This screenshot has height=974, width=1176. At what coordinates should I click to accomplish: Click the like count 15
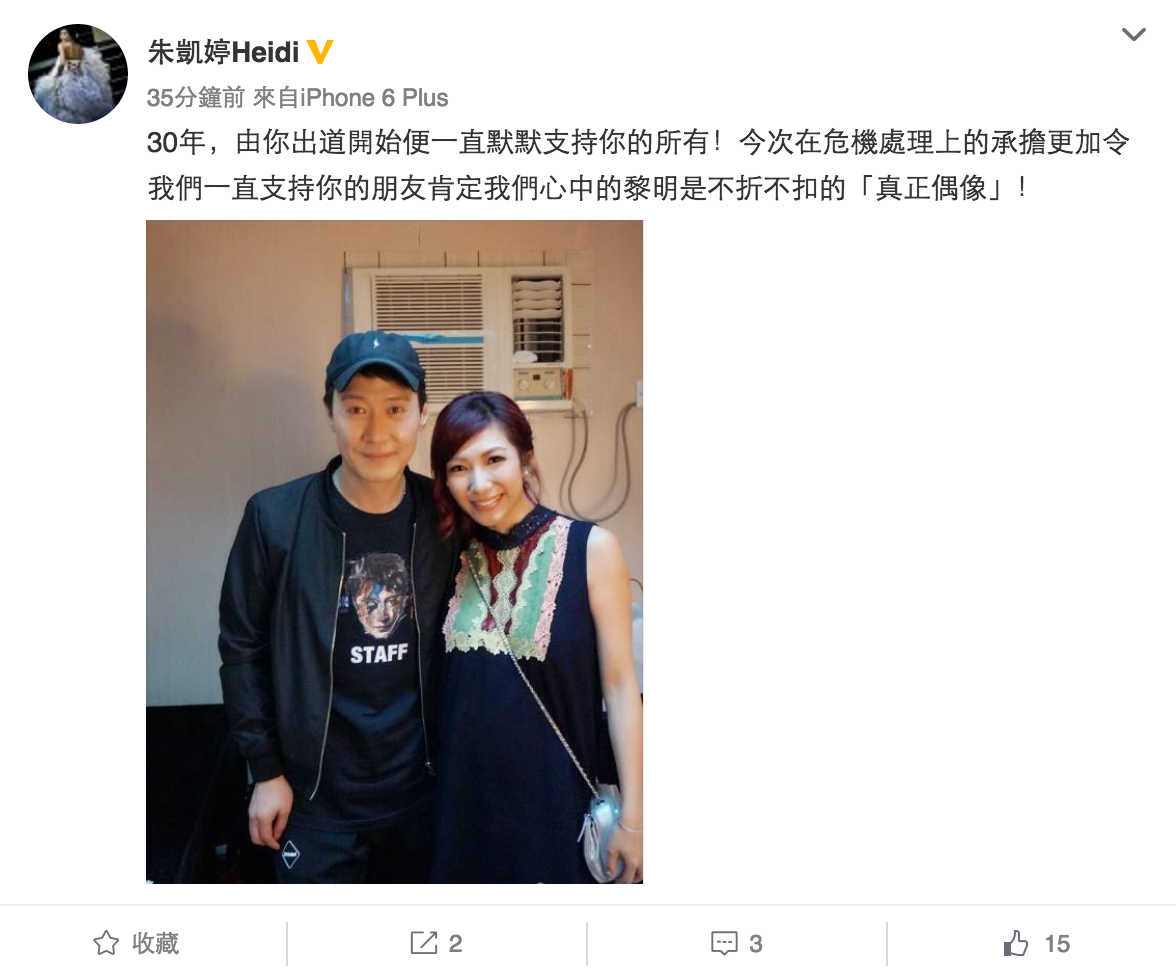pyautogui.click(x=1057, y=943)
